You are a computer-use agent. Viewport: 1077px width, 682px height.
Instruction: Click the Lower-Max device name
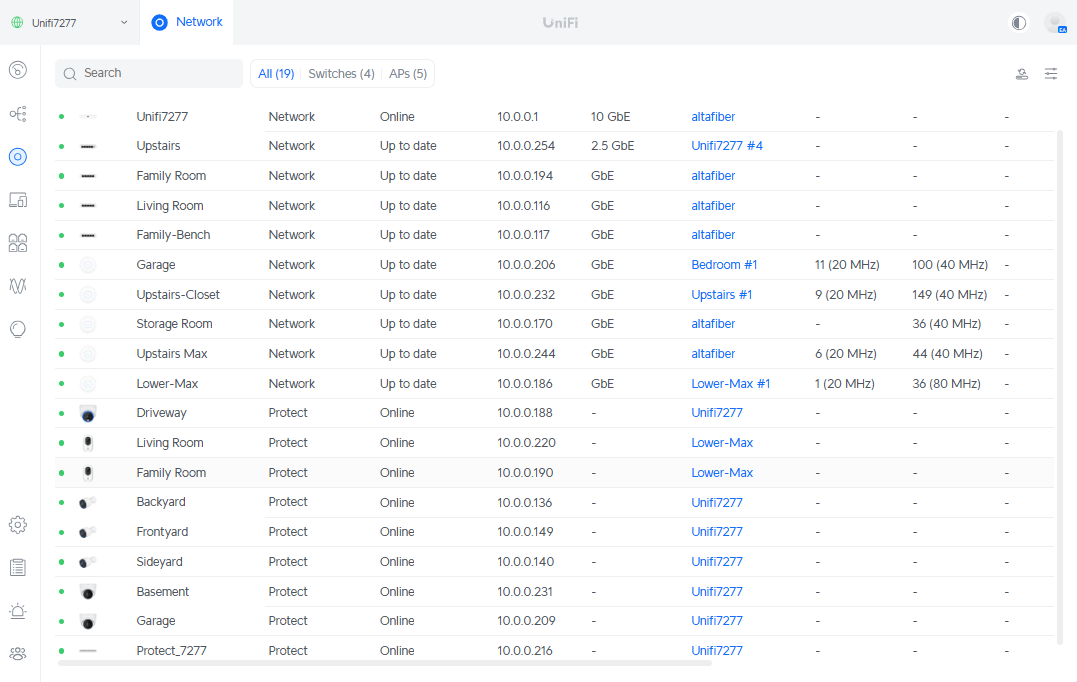pyautogui.click(x=167, y=384)
